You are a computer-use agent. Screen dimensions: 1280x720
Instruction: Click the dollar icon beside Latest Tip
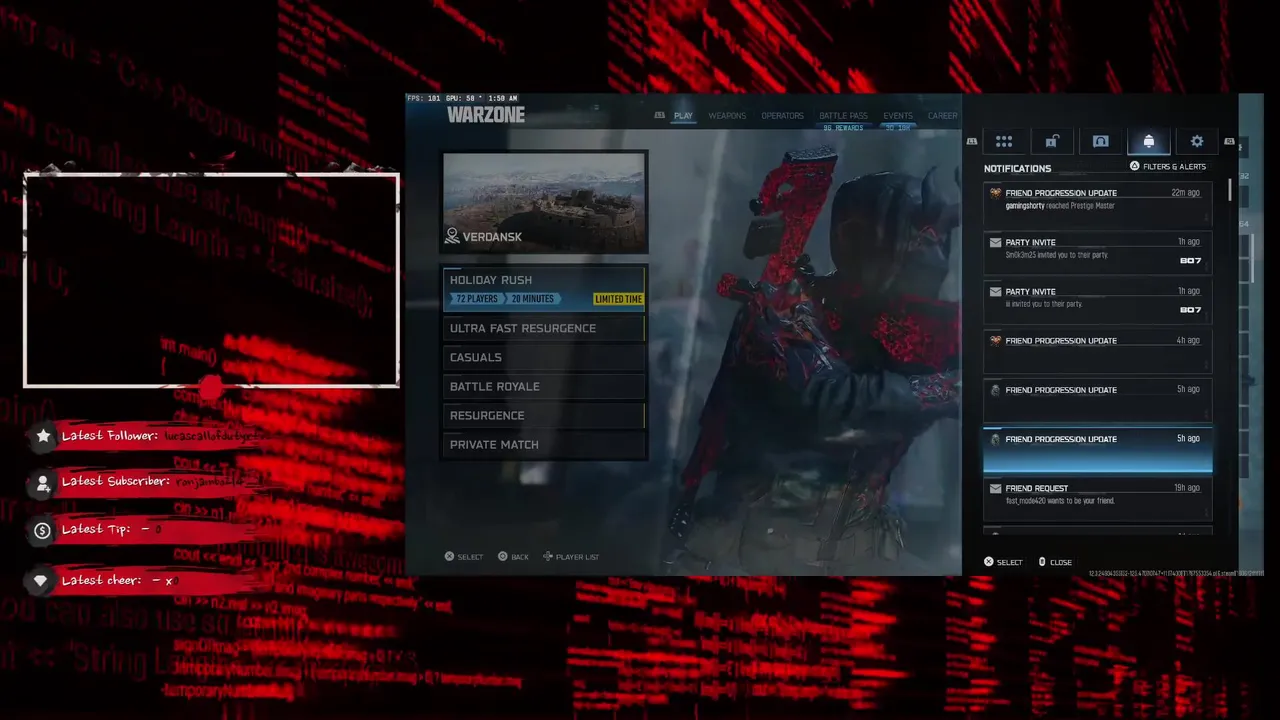(x=42, y=531)
